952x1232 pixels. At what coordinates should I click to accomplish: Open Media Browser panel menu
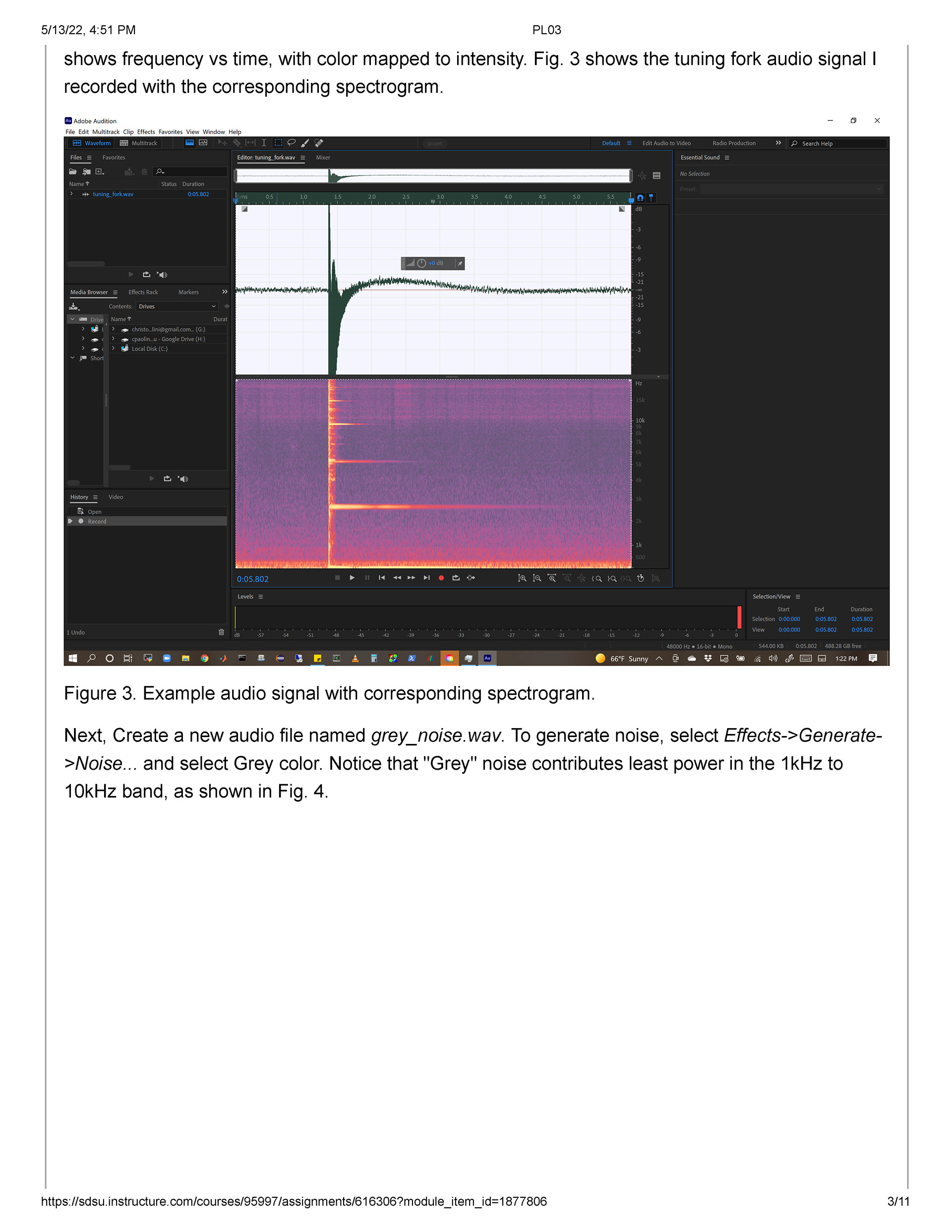[x=115, y=292]
